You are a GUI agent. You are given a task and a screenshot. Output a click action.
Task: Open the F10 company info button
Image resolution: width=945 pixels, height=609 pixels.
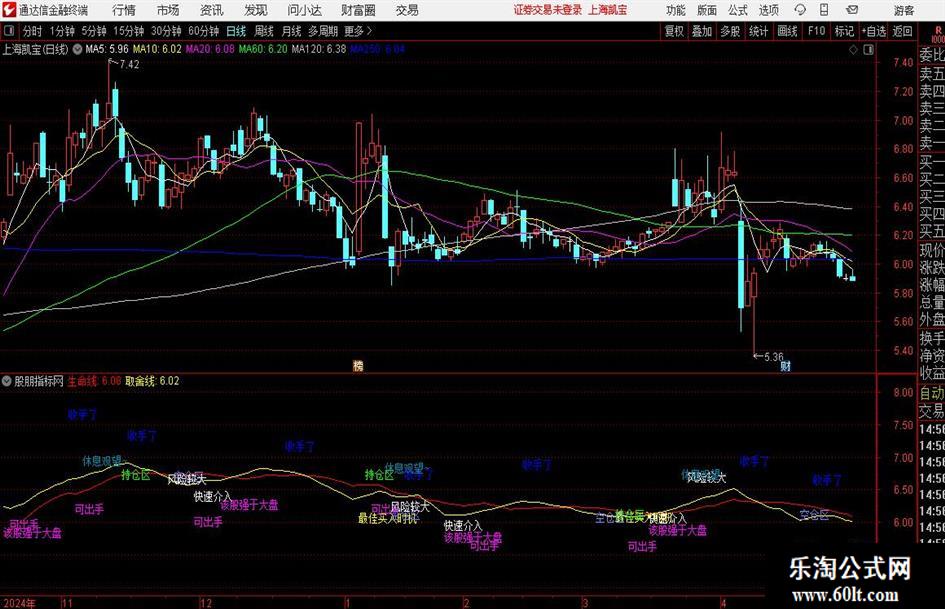click(x=817, y=31)
